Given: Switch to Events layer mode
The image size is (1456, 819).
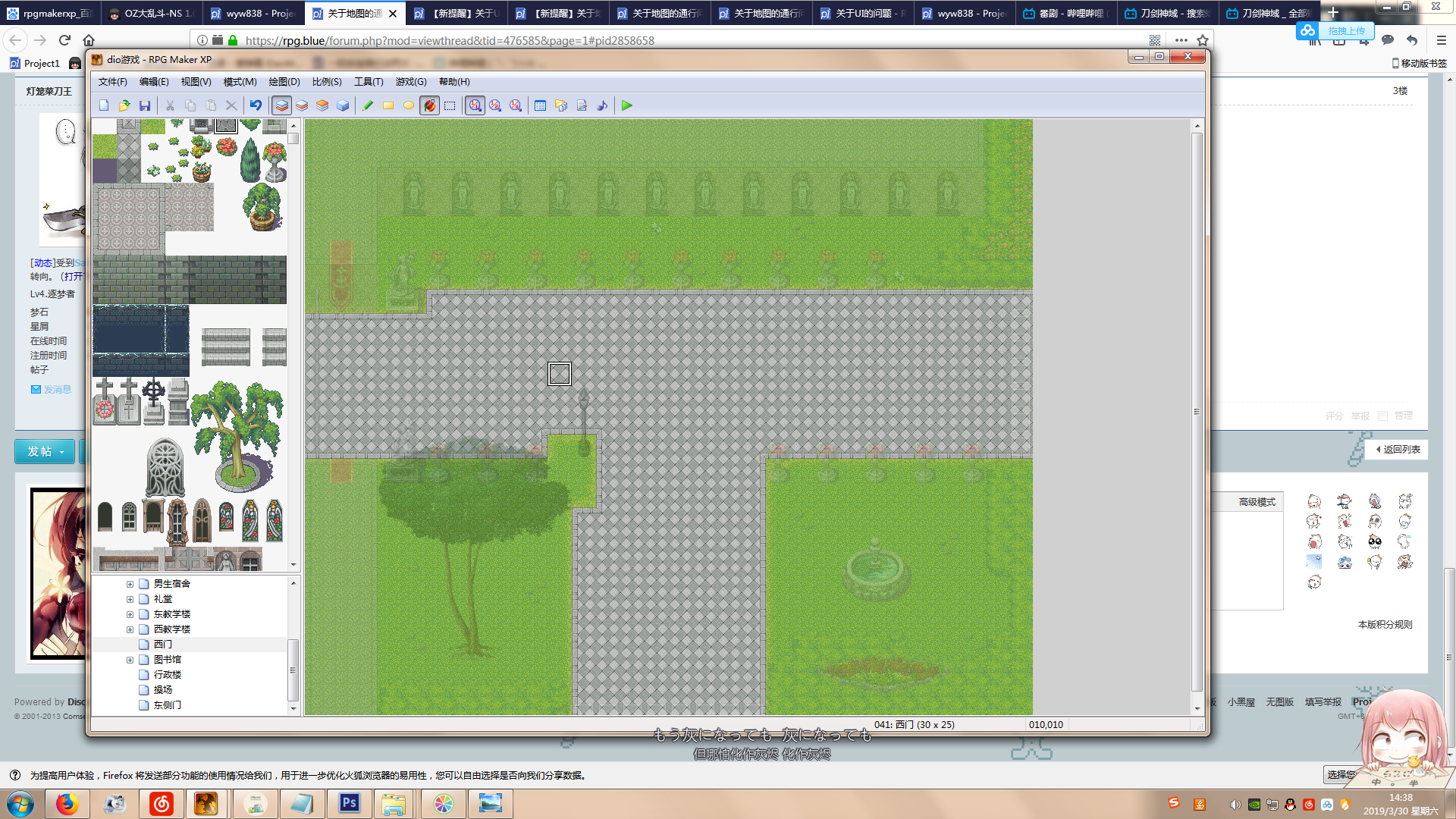Looking at the screenshot, I should click(x=343, y=105).
